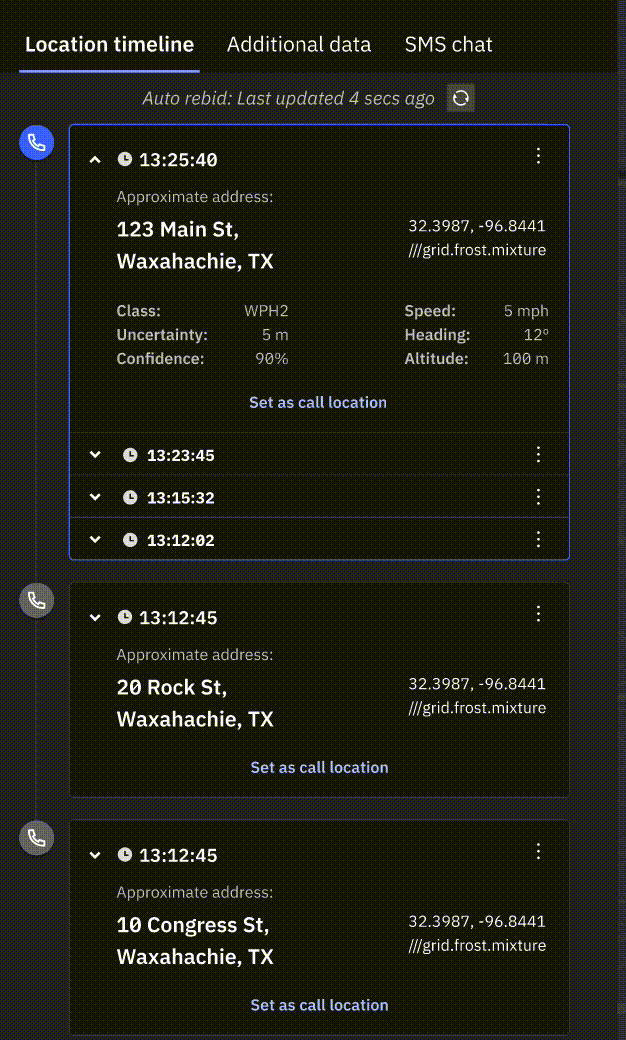Click the 100 m altitude value
The image size is (626, 1040).
click(526, 359)
